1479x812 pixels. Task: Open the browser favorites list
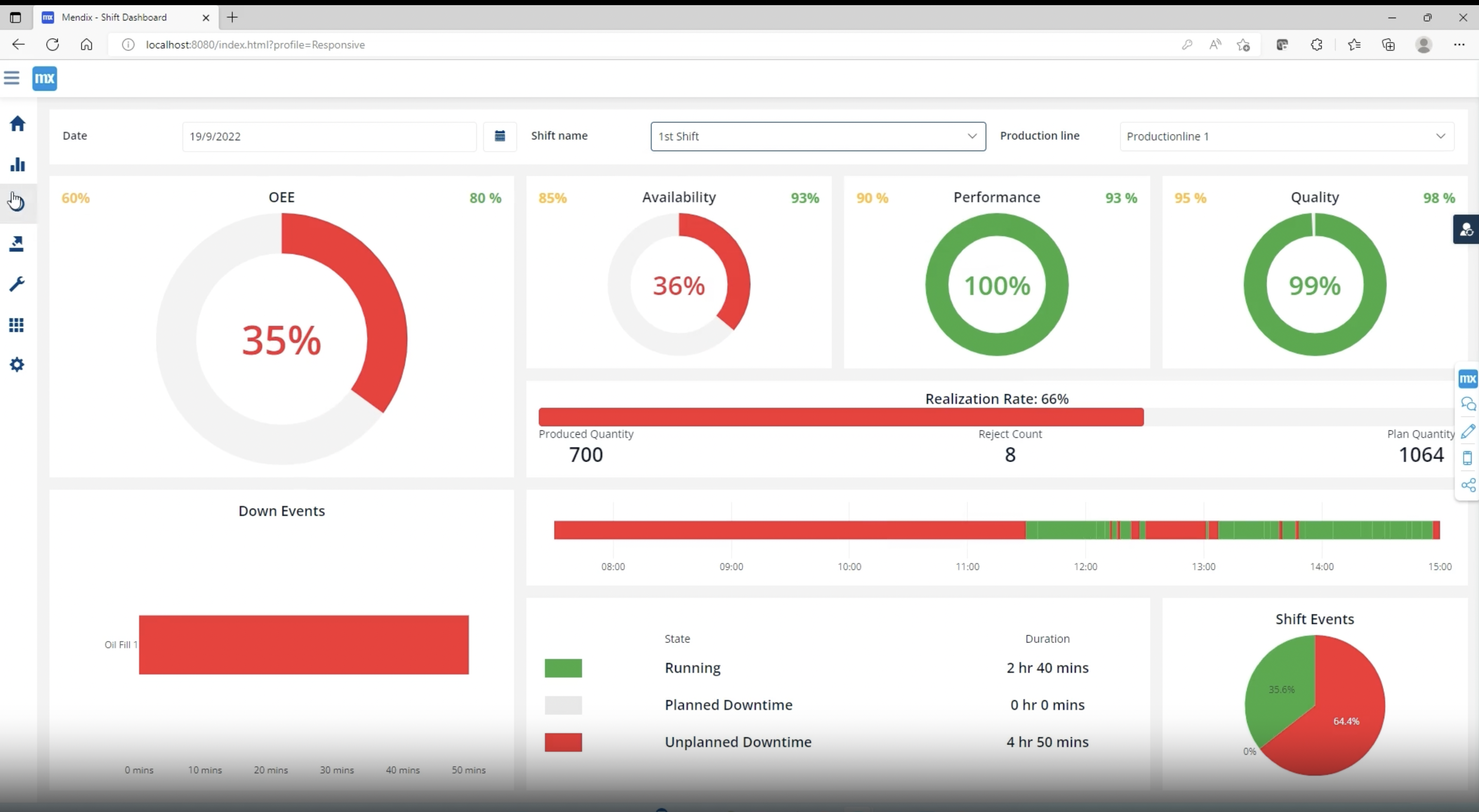click(1354, 44)
